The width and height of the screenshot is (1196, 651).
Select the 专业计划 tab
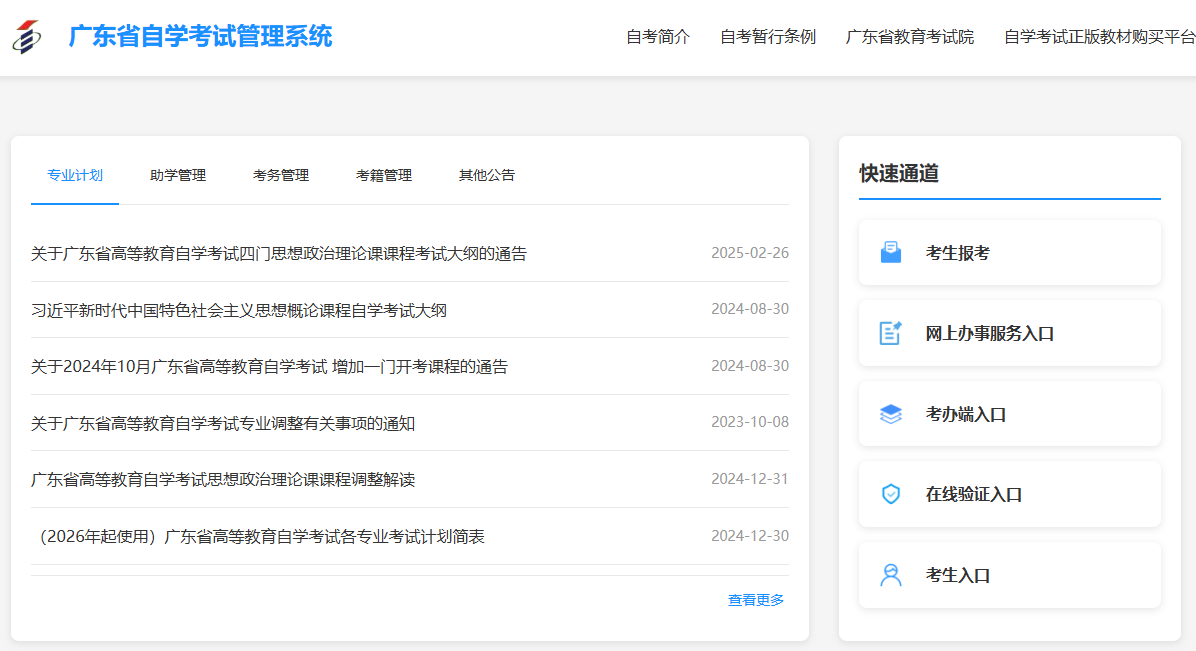click(75, 176)
